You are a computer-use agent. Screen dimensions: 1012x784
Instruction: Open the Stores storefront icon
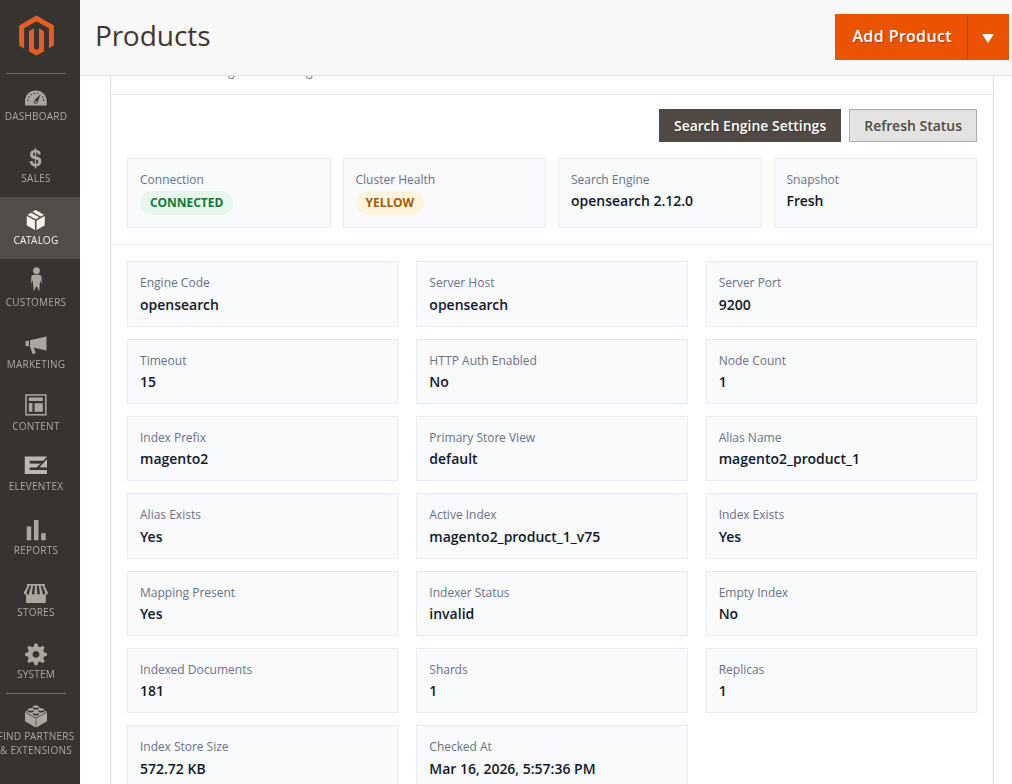(x=36, y=592)
